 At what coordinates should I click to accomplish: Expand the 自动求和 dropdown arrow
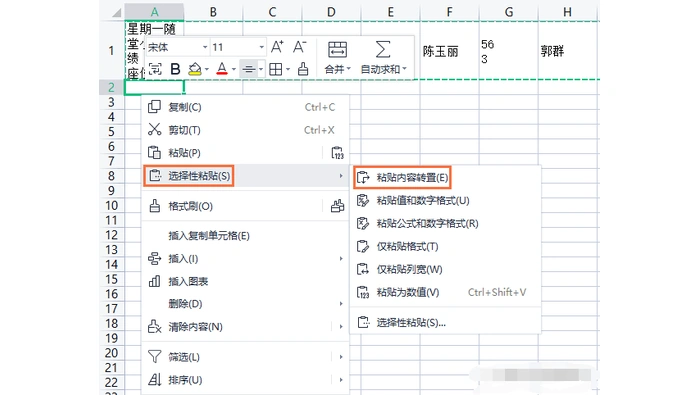pos(404,69)
